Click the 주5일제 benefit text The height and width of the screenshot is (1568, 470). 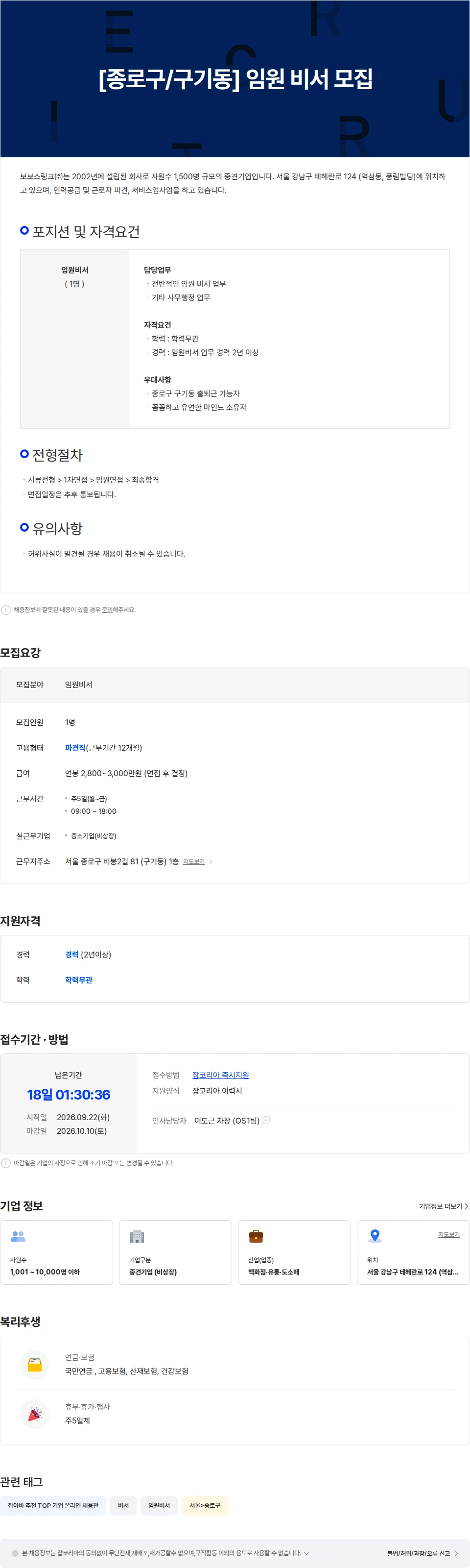[77, 1420]
